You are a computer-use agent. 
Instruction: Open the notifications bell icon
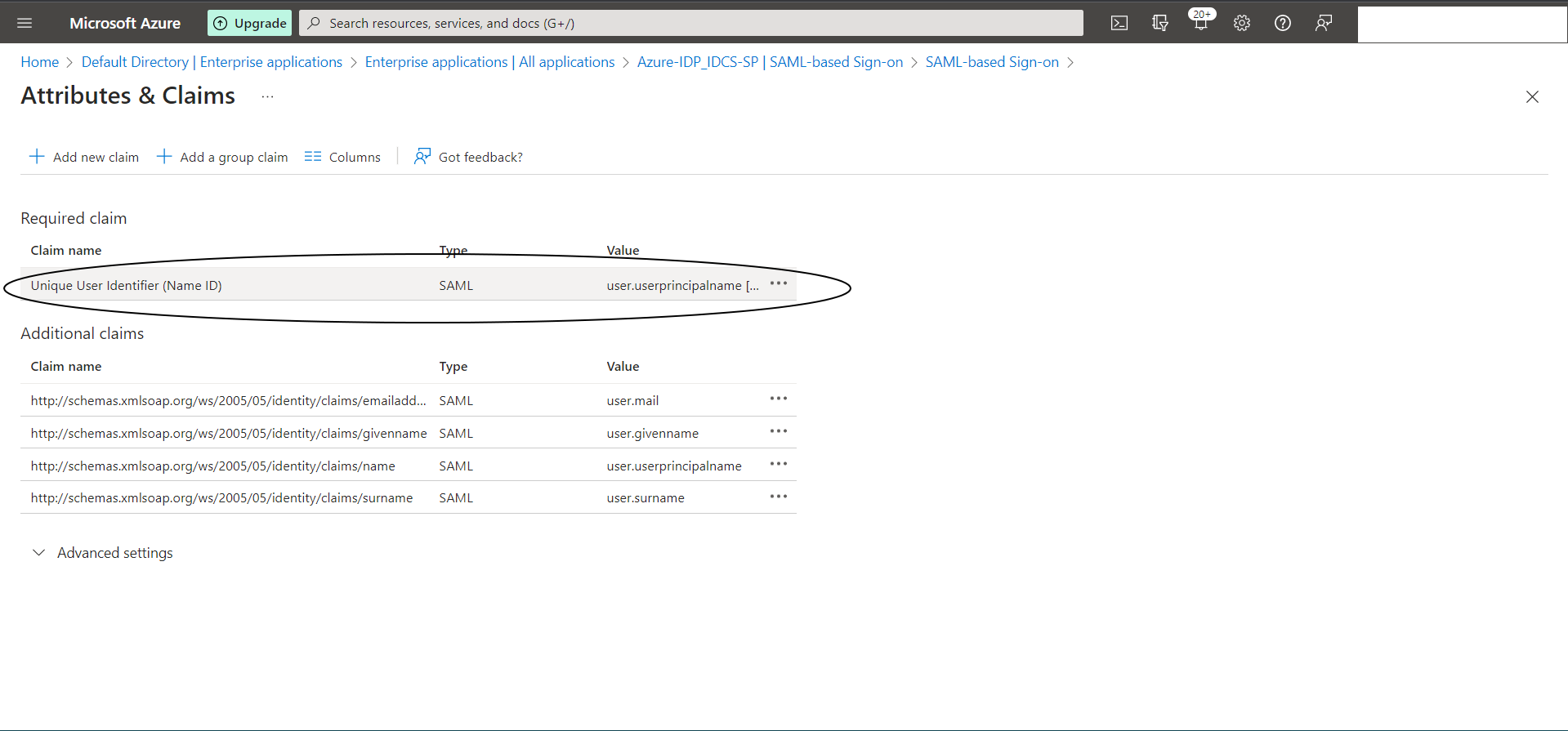1201,21
